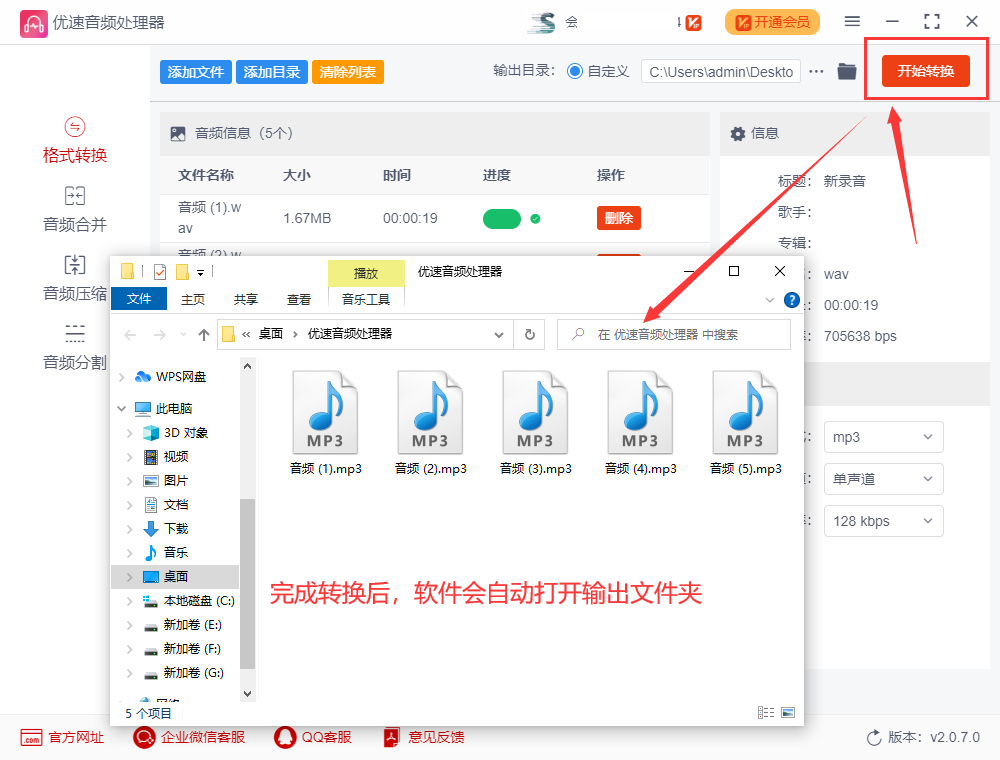1000x760 pixels.
Task: Open the 格式转换 format conversion tool
Action: click(75, 141)
